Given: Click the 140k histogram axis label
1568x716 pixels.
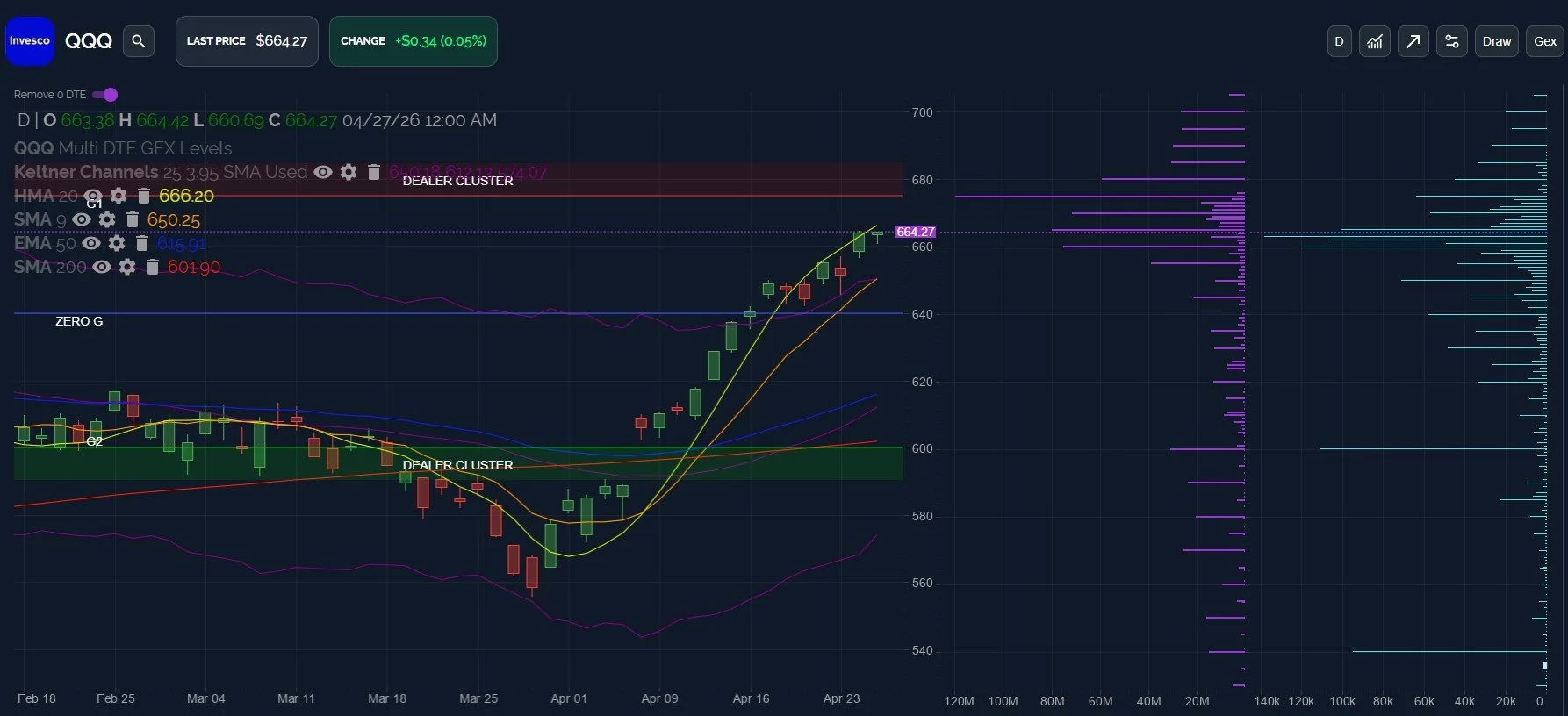Looking at the screenshot, I should (1267, 701).
